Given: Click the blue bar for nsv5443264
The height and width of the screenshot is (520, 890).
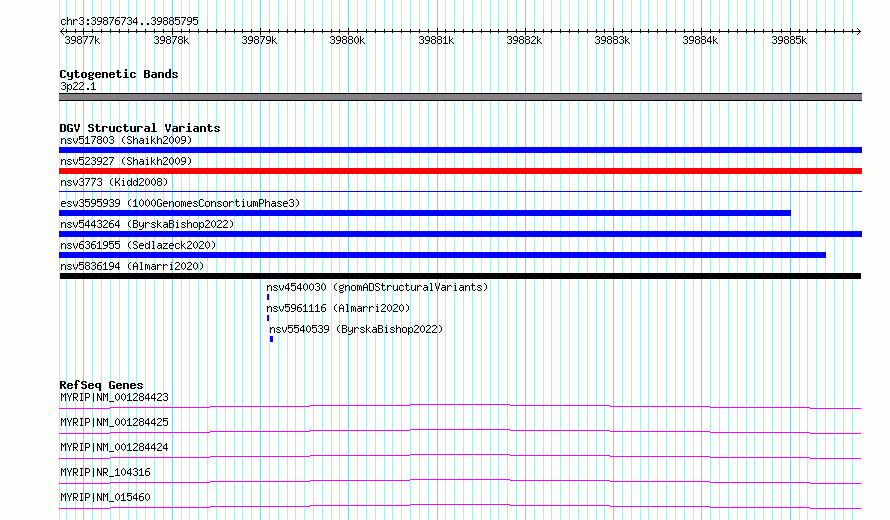Looking at the screenshot, I should pyautogui.click(x=460, y=234).
